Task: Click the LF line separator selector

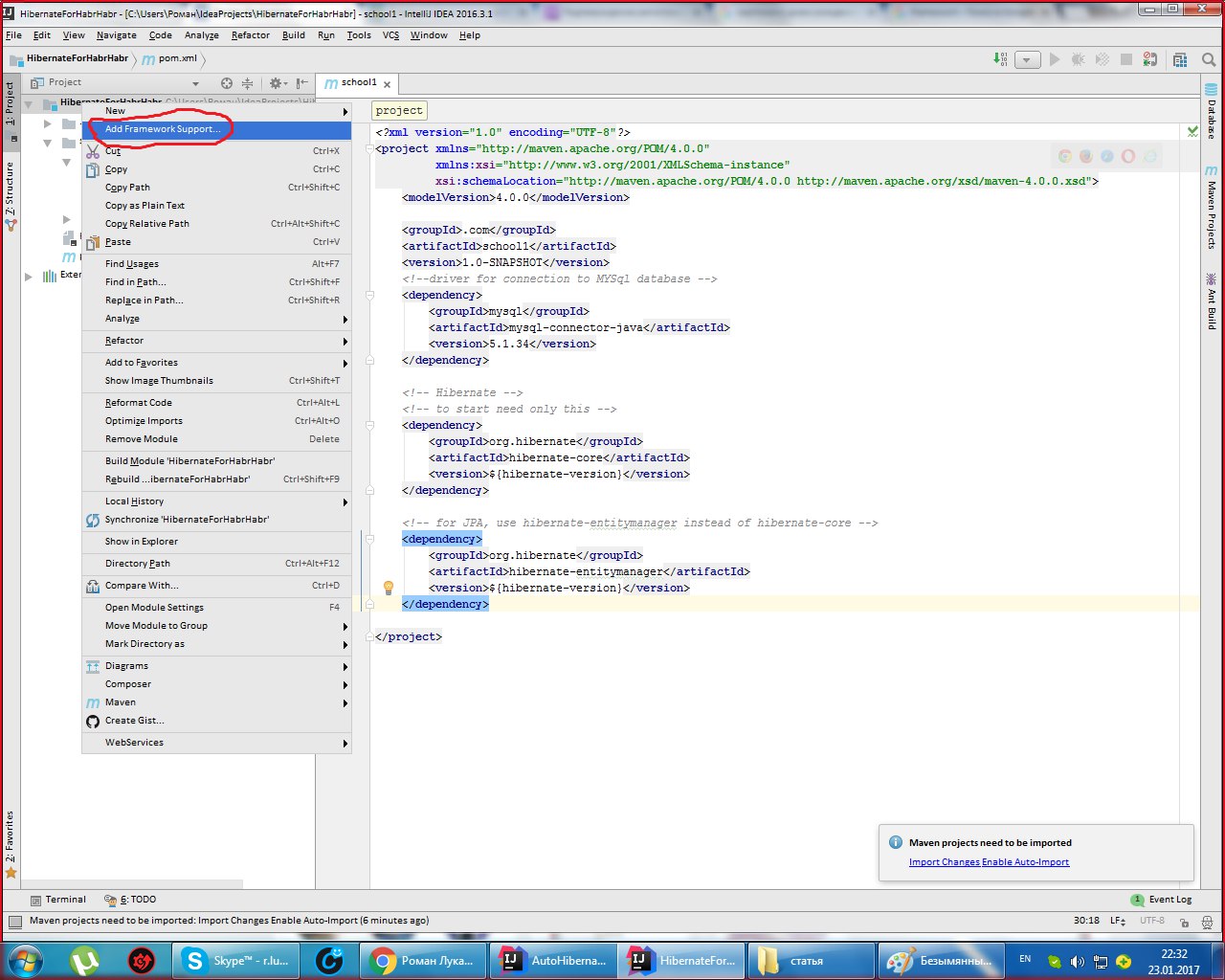Action: click(x=1118, y=921)
